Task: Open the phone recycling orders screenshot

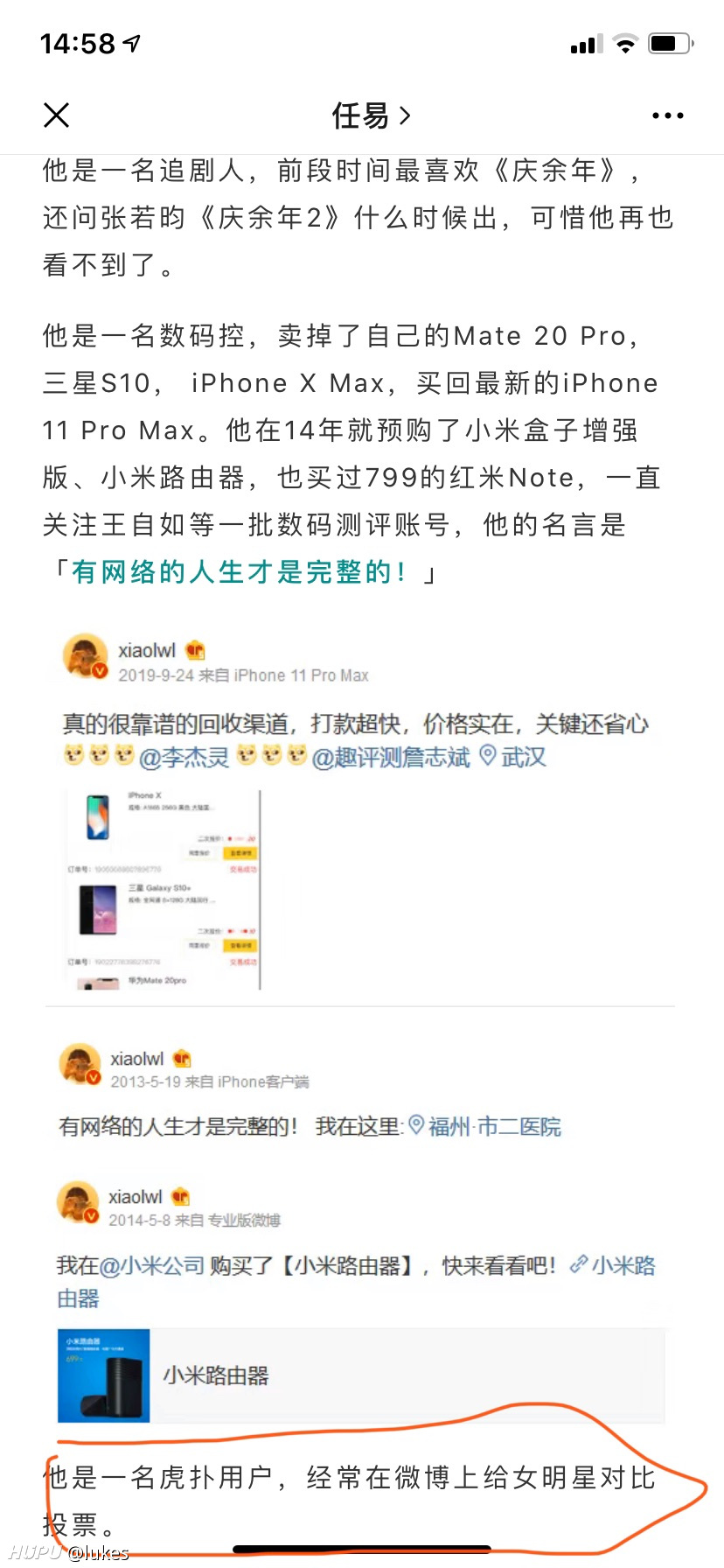Action: click(164, 889)
